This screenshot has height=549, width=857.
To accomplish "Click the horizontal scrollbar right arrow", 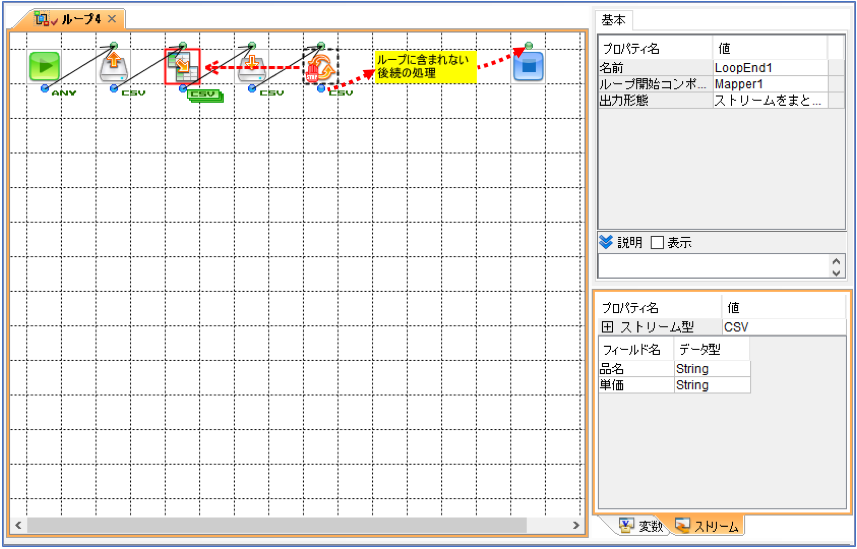I will pos(576,525).
